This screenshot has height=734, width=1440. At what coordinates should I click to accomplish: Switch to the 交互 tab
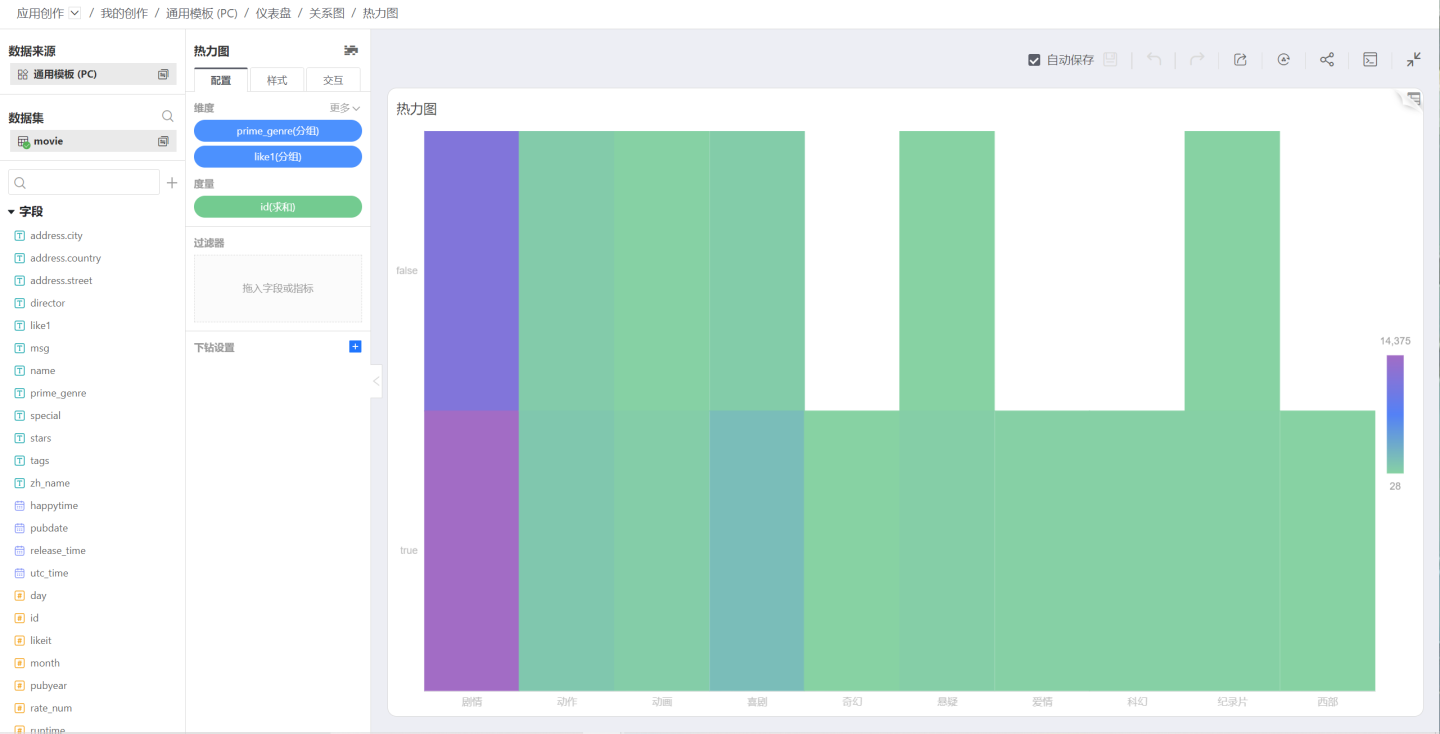click(x=333, y=80)
